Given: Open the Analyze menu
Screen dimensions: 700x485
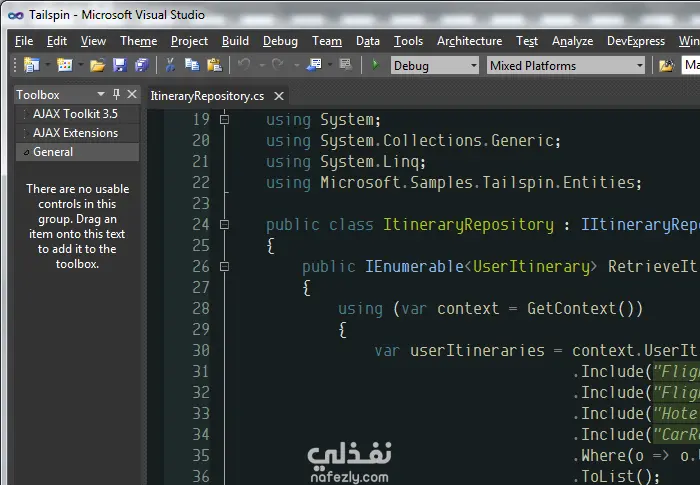Looking at the screenshot, I should [x=572, y=41].
